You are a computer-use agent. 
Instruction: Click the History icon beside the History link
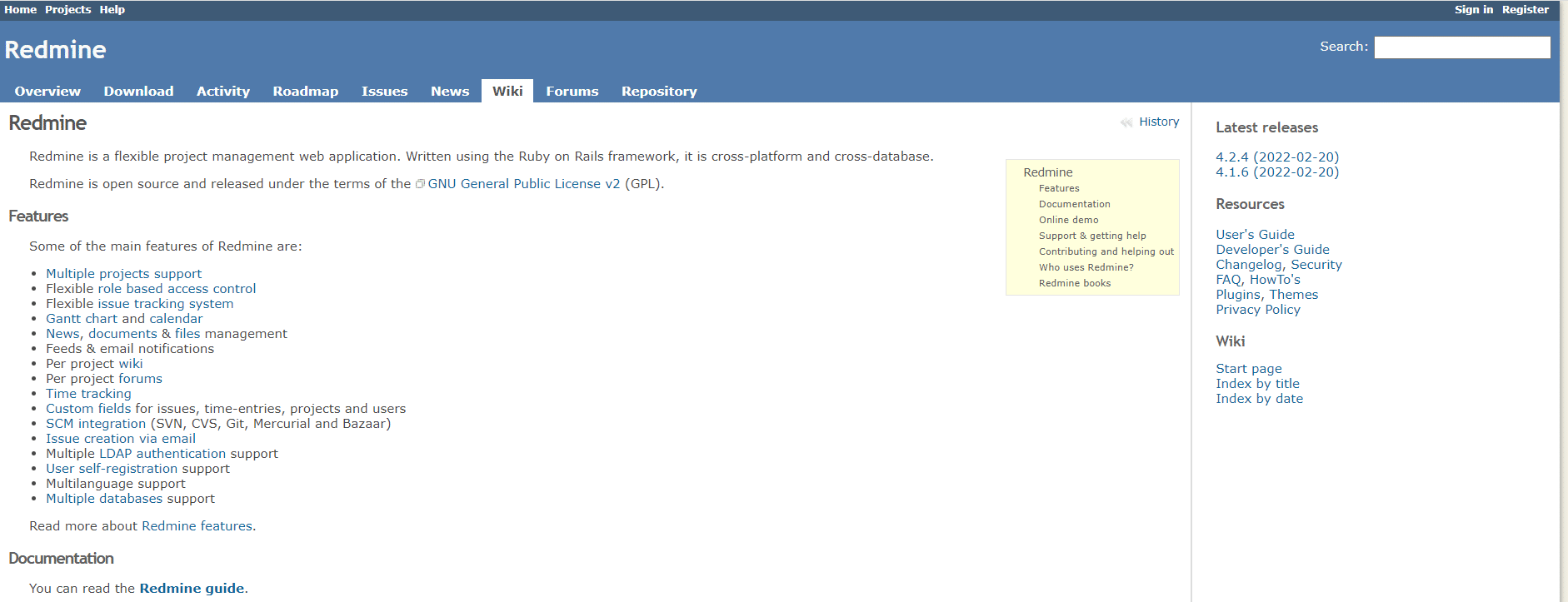click(x=1126, y=122)
